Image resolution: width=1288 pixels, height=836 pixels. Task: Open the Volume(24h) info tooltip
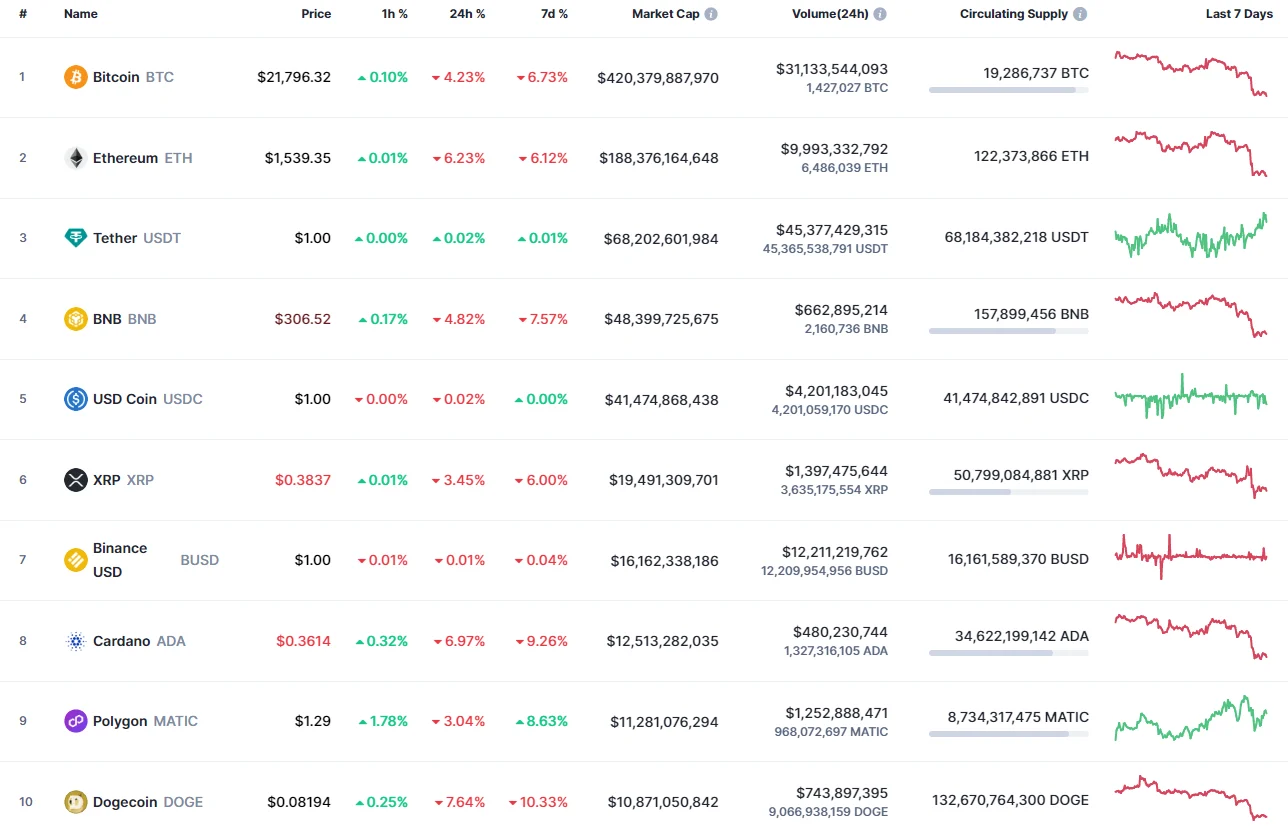879,14
